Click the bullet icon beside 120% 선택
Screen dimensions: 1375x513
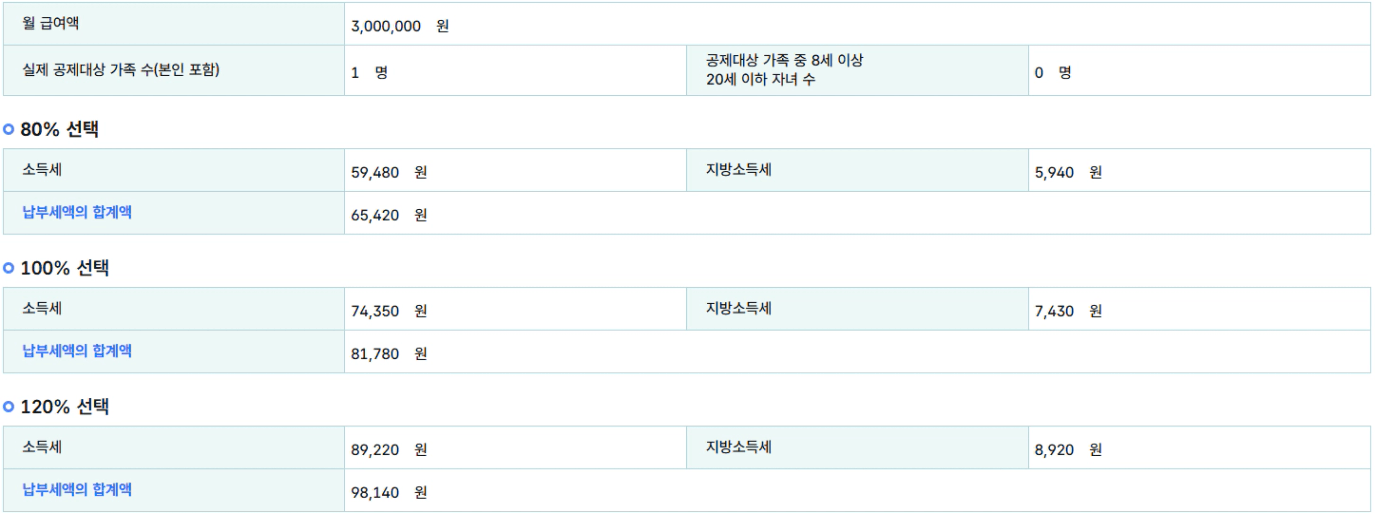[x=9, y=407]
